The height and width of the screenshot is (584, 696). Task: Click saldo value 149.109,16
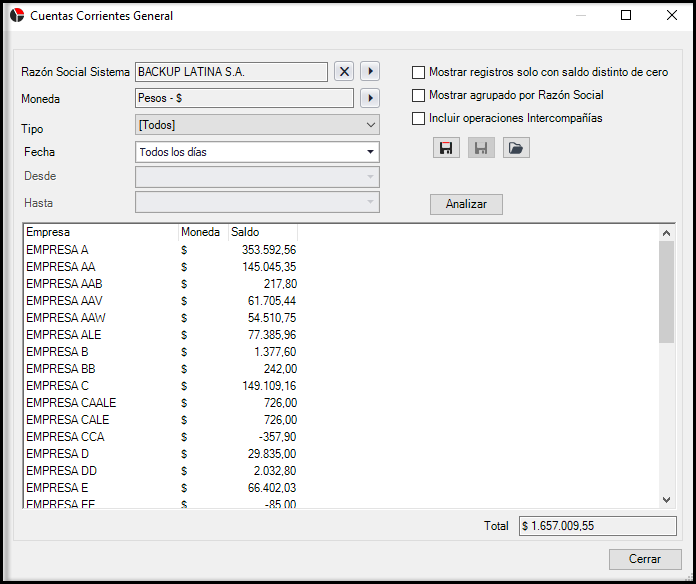point(269,386)
